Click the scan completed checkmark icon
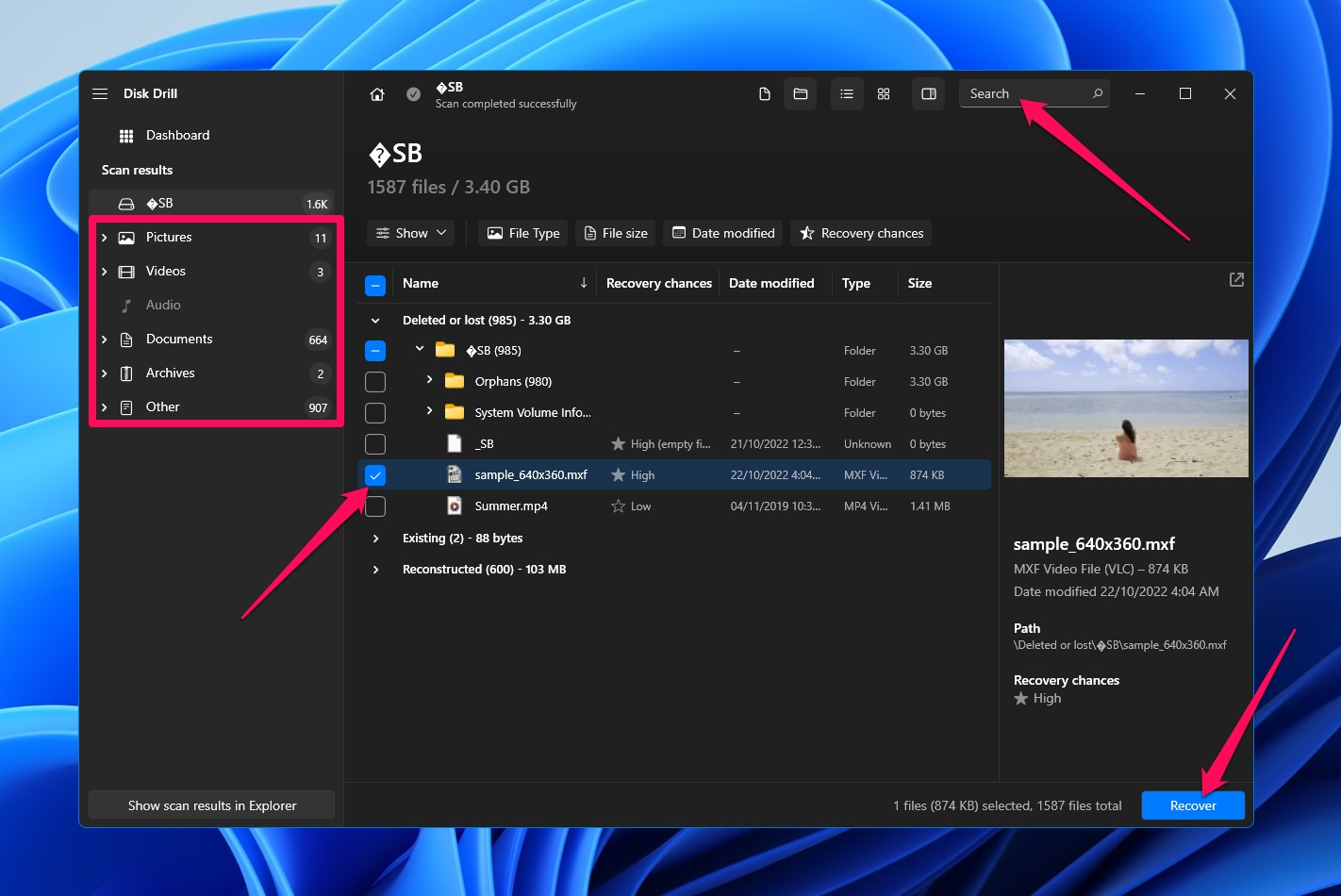Image resolution: width=1341 pixels, height=896 pixels. (413, 94)
